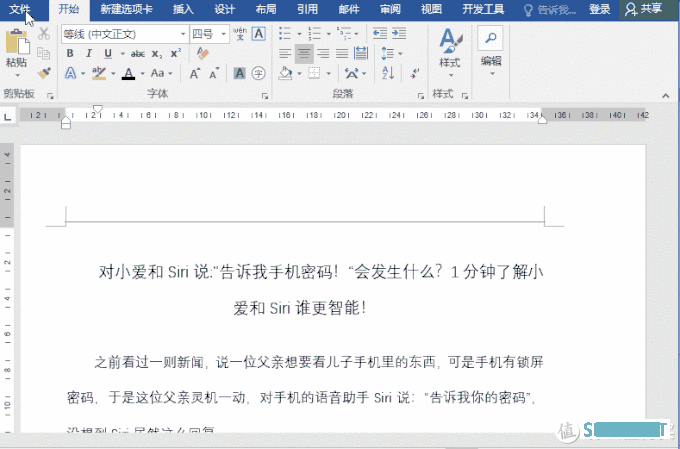Screen dimensions: 680x449
Task: Apply the font color (A with color bar)
Action: click(x=128, y=73)
